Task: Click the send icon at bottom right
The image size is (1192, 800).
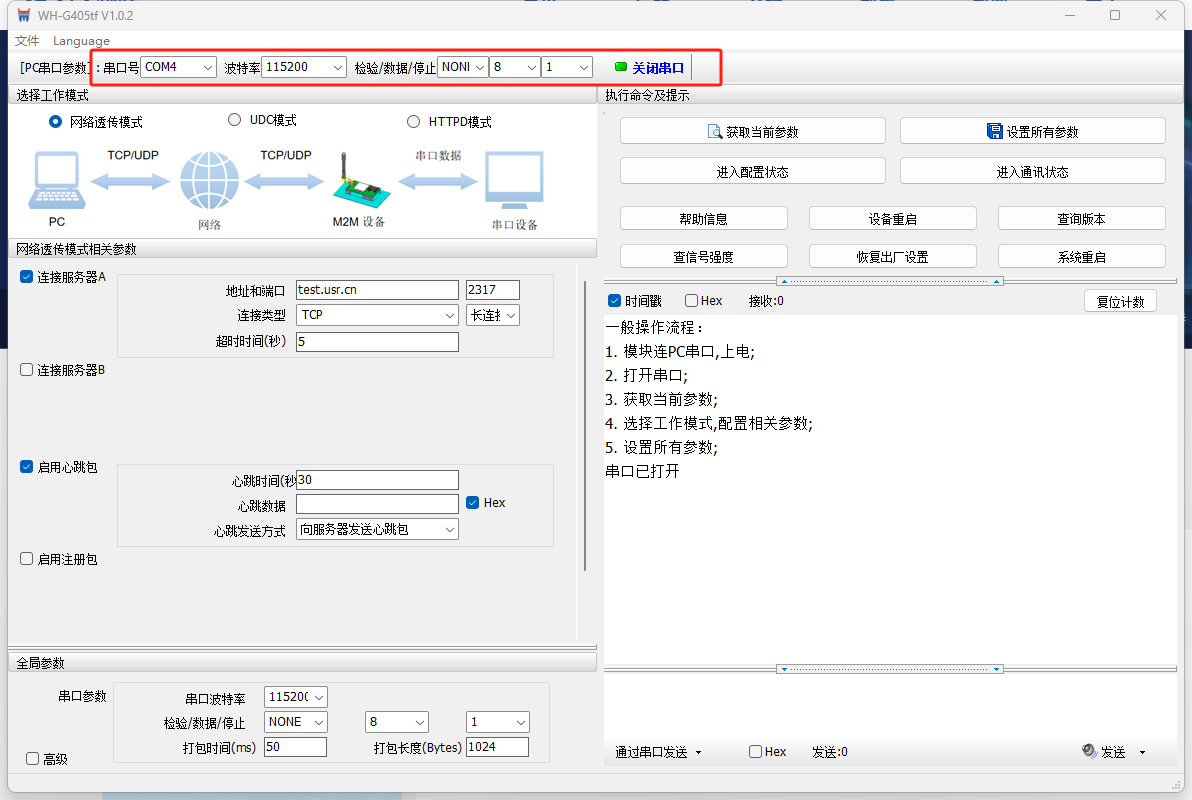Action: (x=1089, y=751)
